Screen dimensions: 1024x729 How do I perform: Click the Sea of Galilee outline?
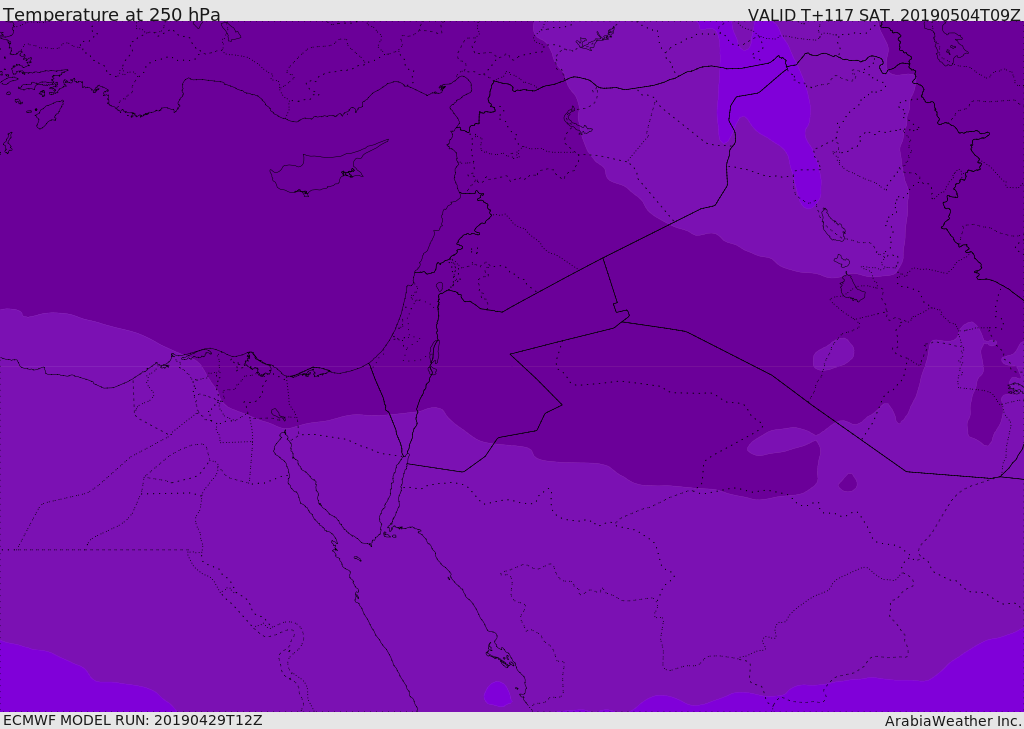click(x=440, y=287)
